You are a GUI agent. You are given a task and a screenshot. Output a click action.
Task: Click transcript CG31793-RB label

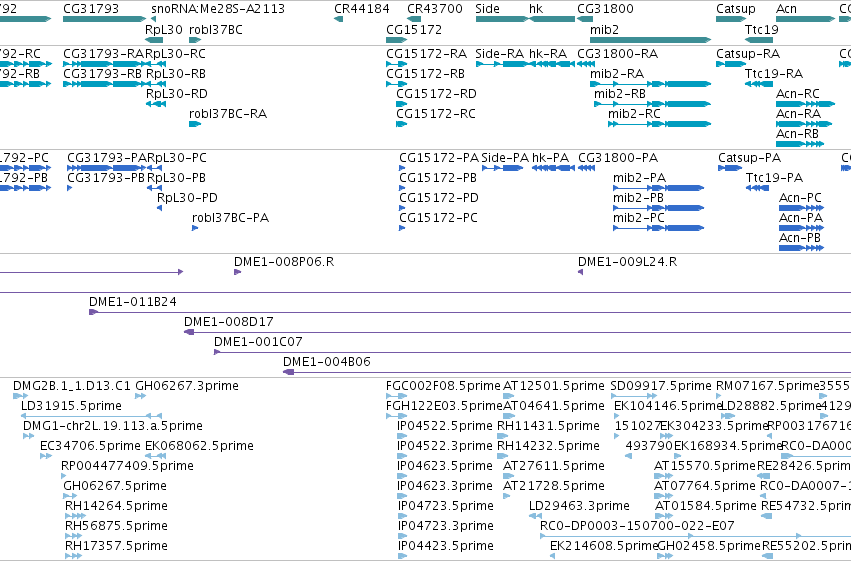[x=103, y=74]
